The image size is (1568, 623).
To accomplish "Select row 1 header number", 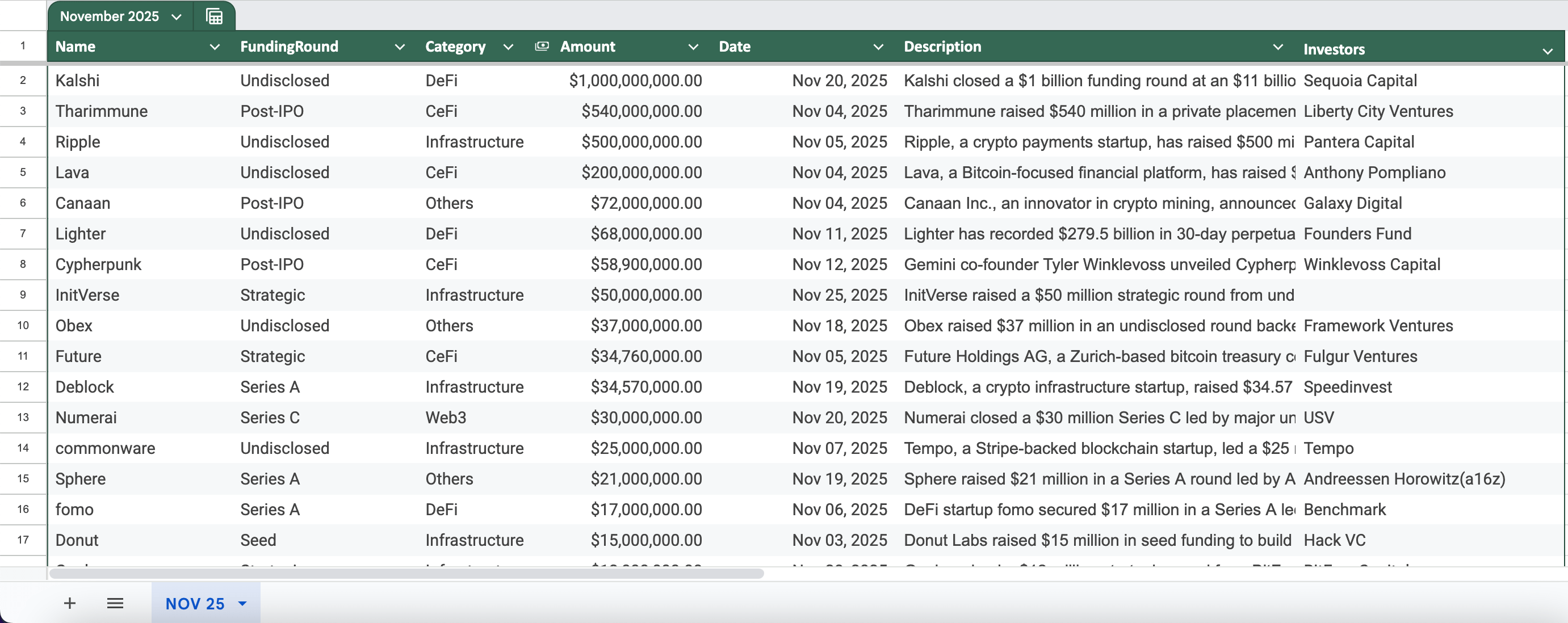I will (23, 45).
